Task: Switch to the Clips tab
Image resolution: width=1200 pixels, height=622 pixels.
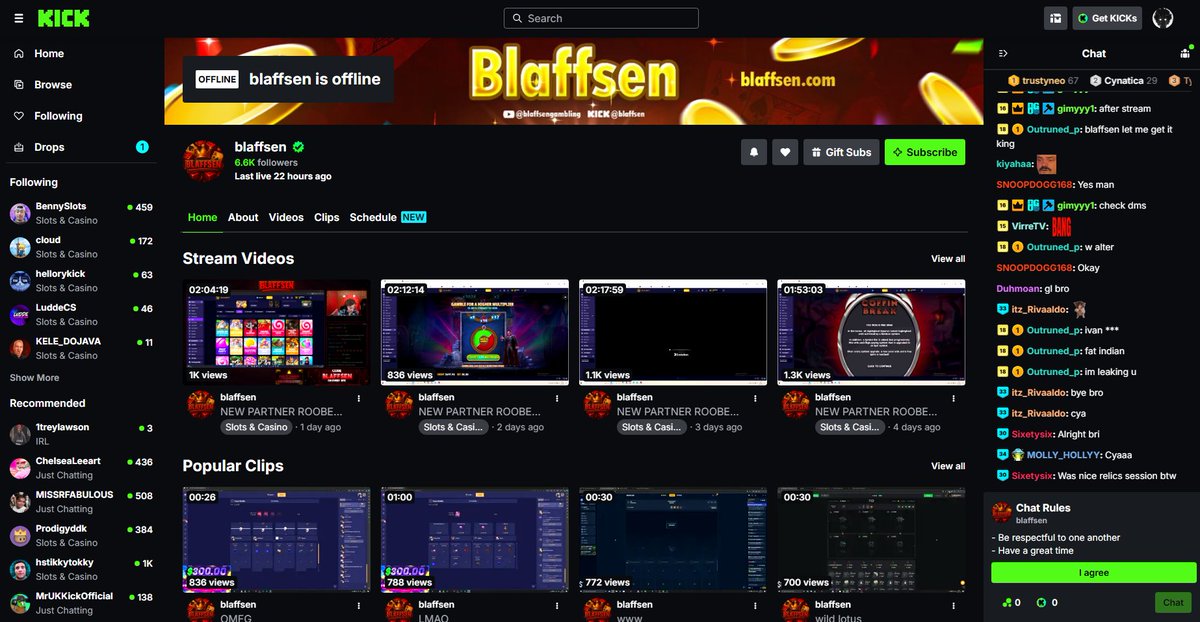Action: (x=327, y=217)
